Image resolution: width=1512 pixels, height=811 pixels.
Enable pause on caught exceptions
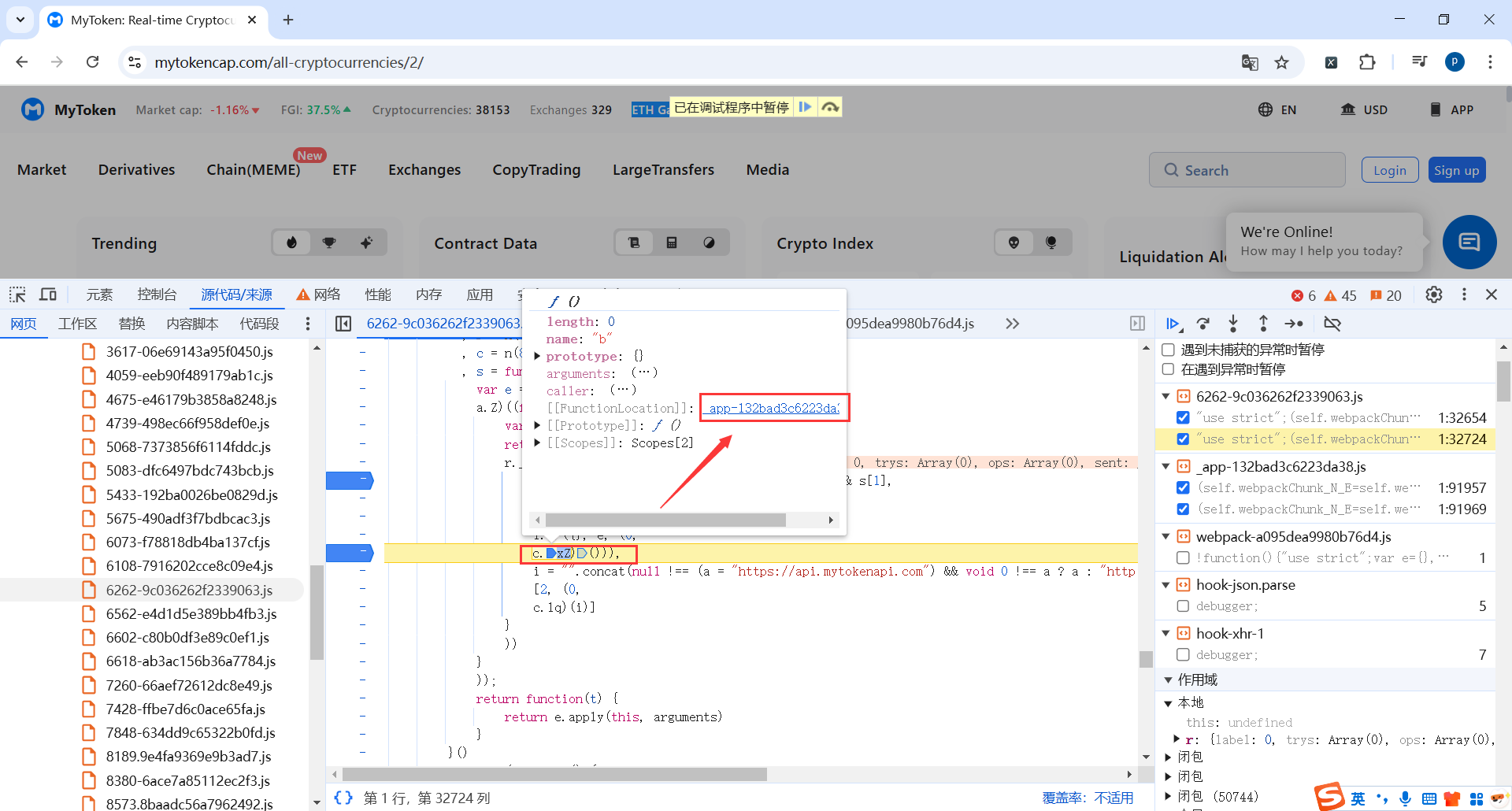point(1168,369)
